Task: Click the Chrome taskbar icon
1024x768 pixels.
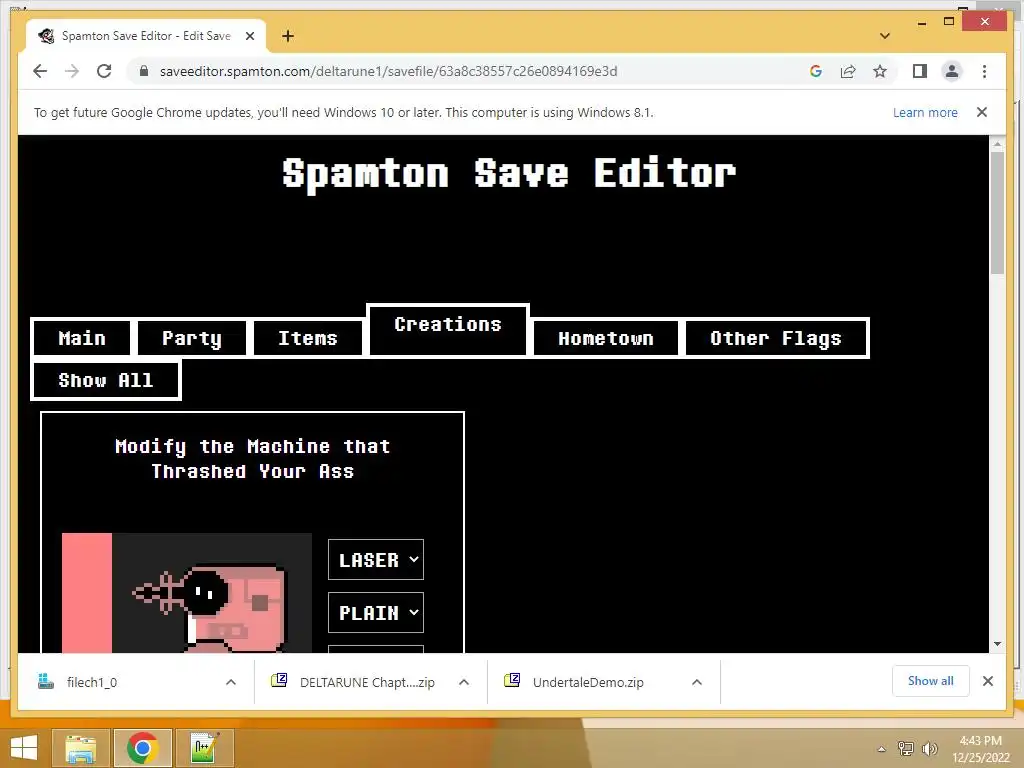Action: (x=143, y=748)
